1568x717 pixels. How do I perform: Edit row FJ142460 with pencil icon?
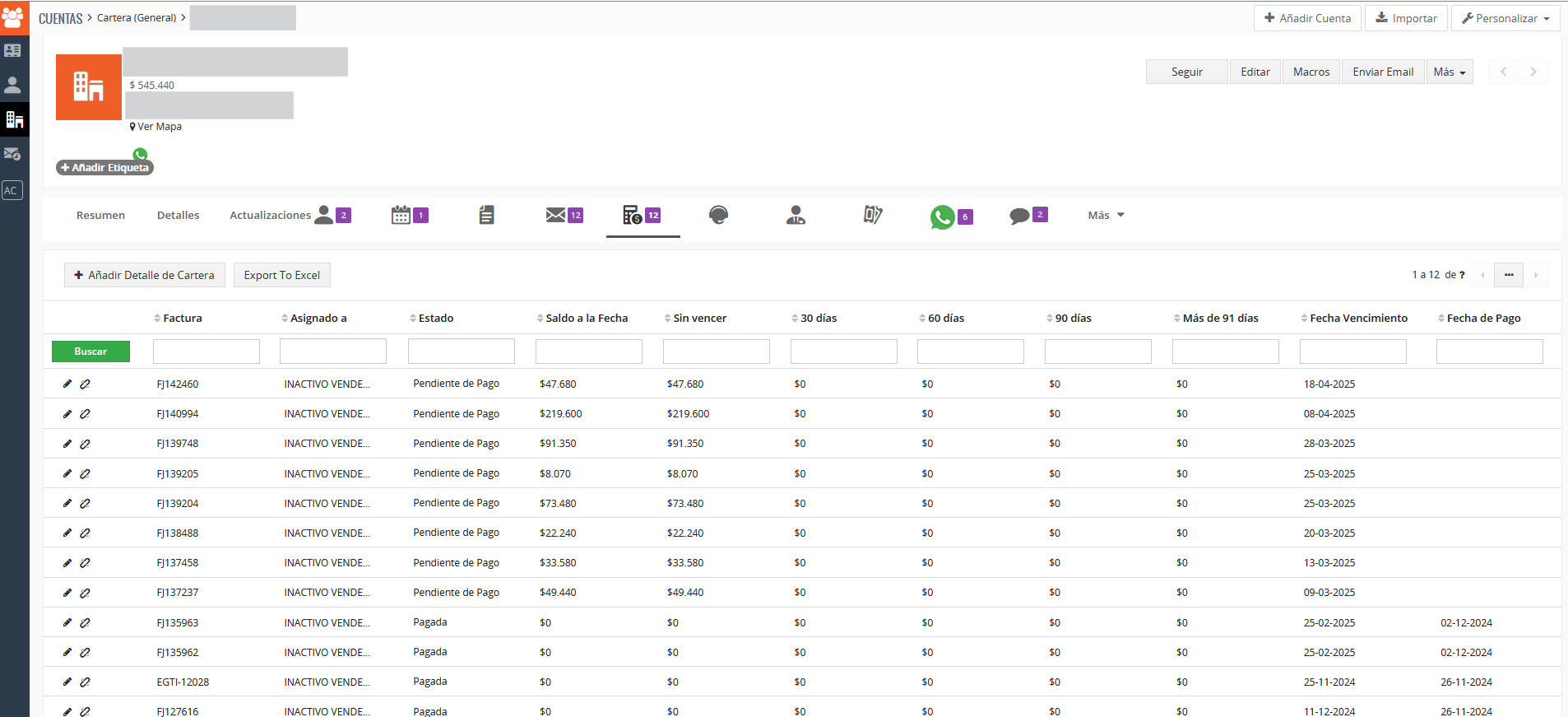pyautogui.click(x=67, y=384)
